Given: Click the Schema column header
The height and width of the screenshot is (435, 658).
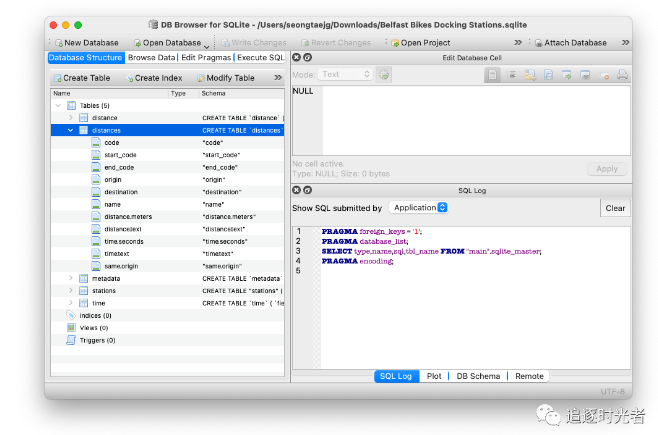Looking at the screenshot, I should (x=242, y=94).
